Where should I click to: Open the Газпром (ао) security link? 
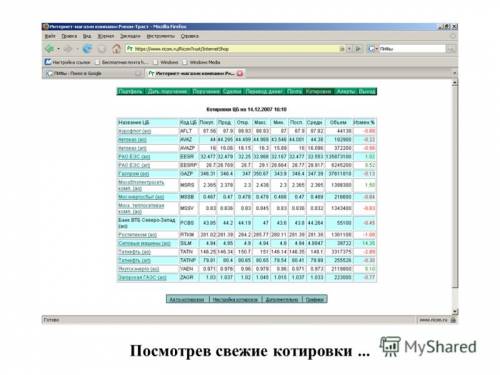[134, 174]
